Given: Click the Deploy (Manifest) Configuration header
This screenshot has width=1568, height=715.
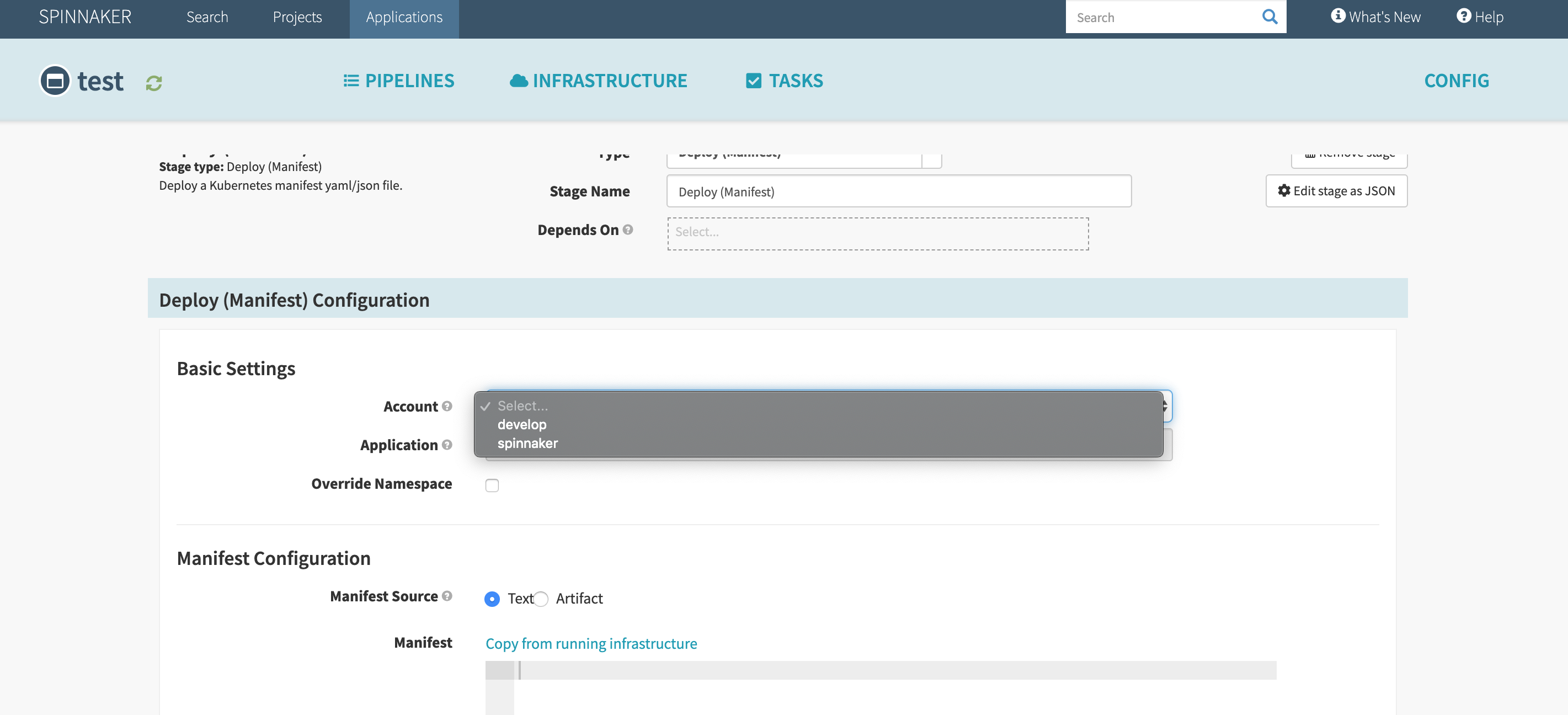Looking at the screenshot, I should 777,298.
